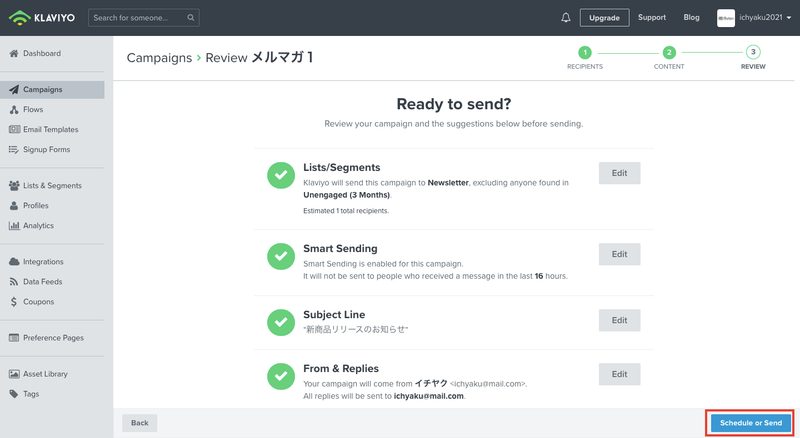This screenshot has width=800, height=438.
Task: Click the search magnifier icon
Action: pos(190,17)
